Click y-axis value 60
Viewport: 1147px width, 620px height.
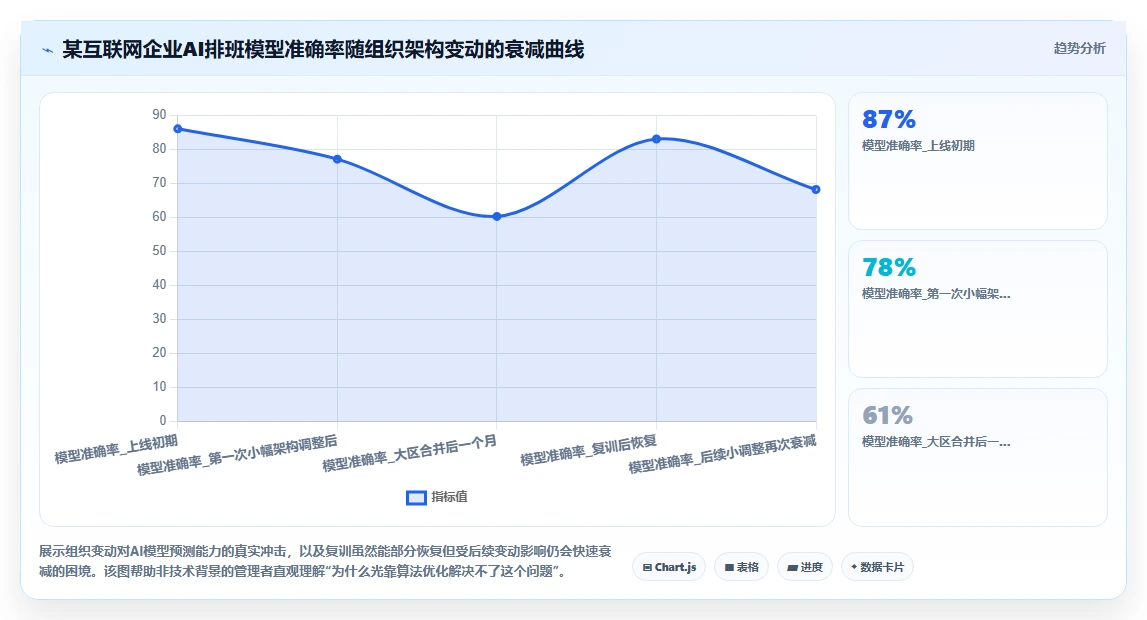coord(159,216)
